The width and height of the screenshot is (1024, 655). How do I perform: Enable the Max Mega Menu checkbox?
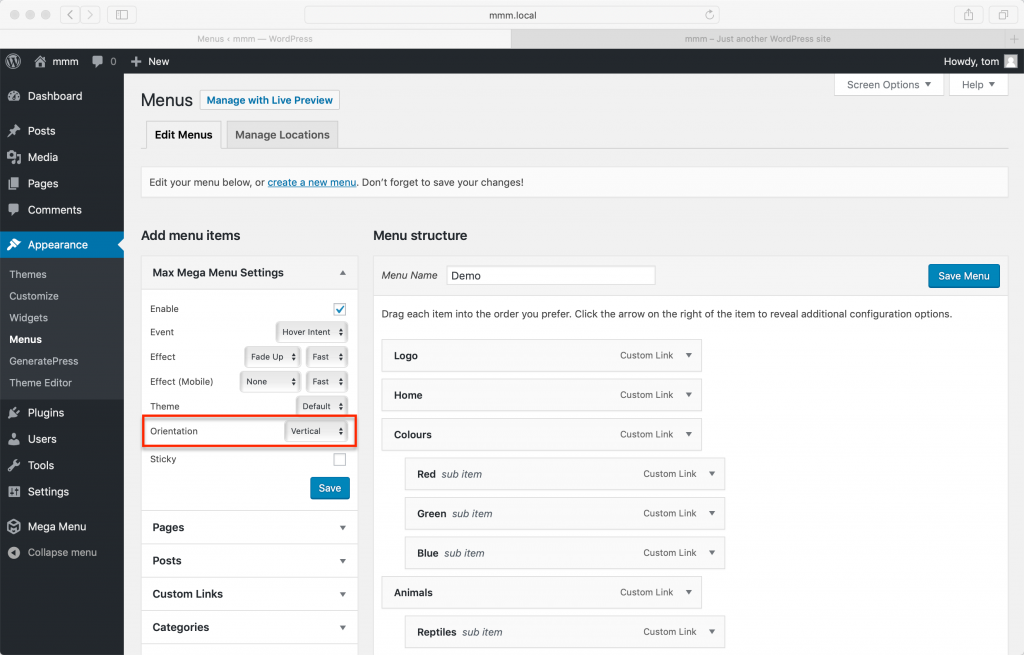click(x=339, y=308)
